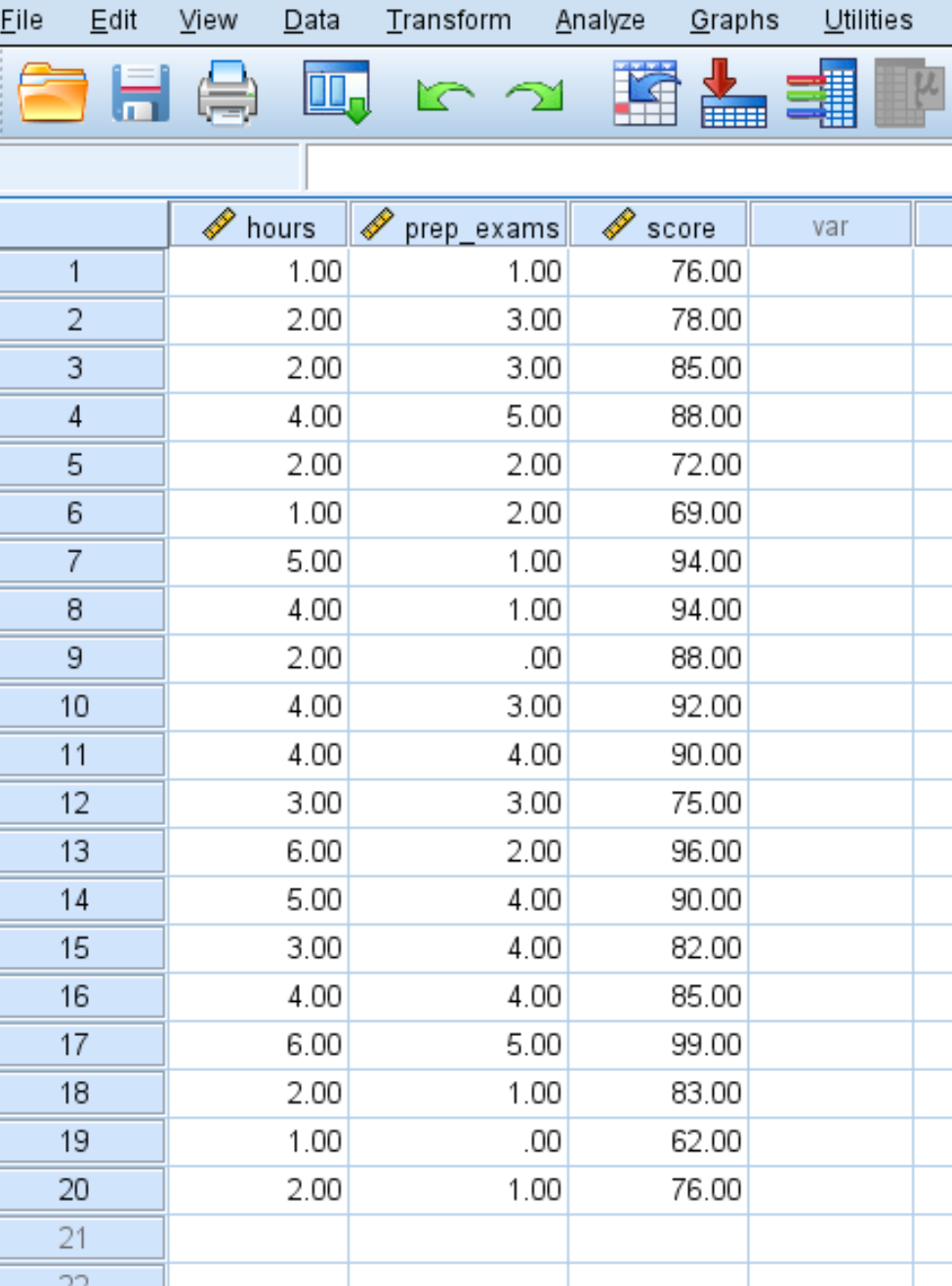Select score cell 75.00 in row 12
The height and width of the screenshot is (1286, 952).
pos(658,803)
